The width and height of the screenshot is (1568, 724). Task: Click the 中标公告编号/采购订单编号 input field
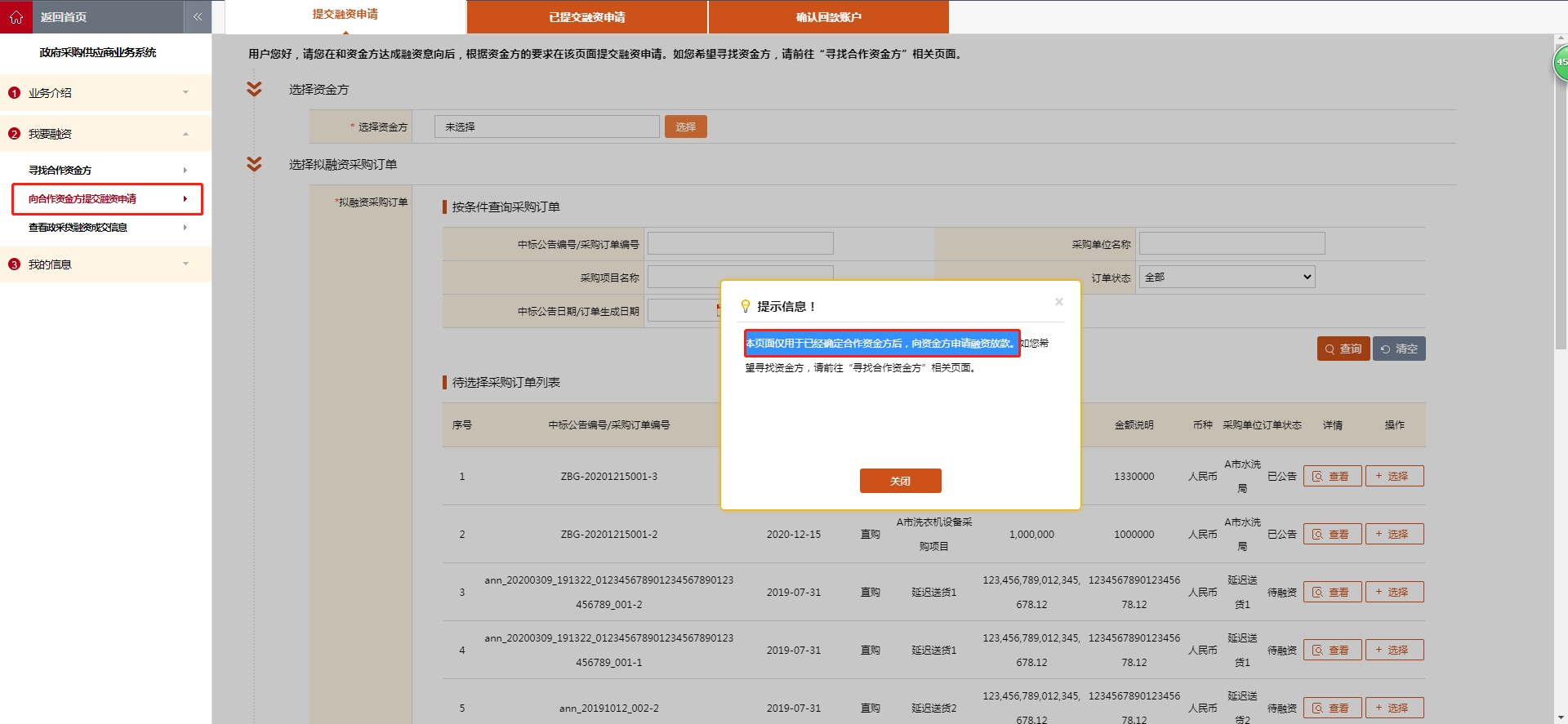(x=741, y=243)
